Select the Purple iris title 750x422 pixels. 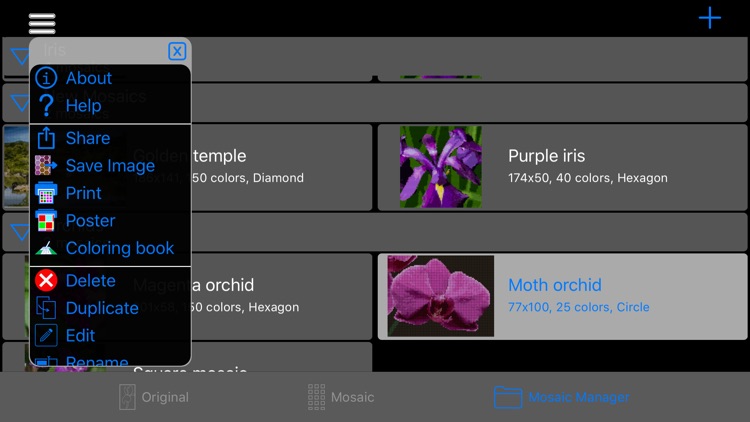tap(546, 156)
